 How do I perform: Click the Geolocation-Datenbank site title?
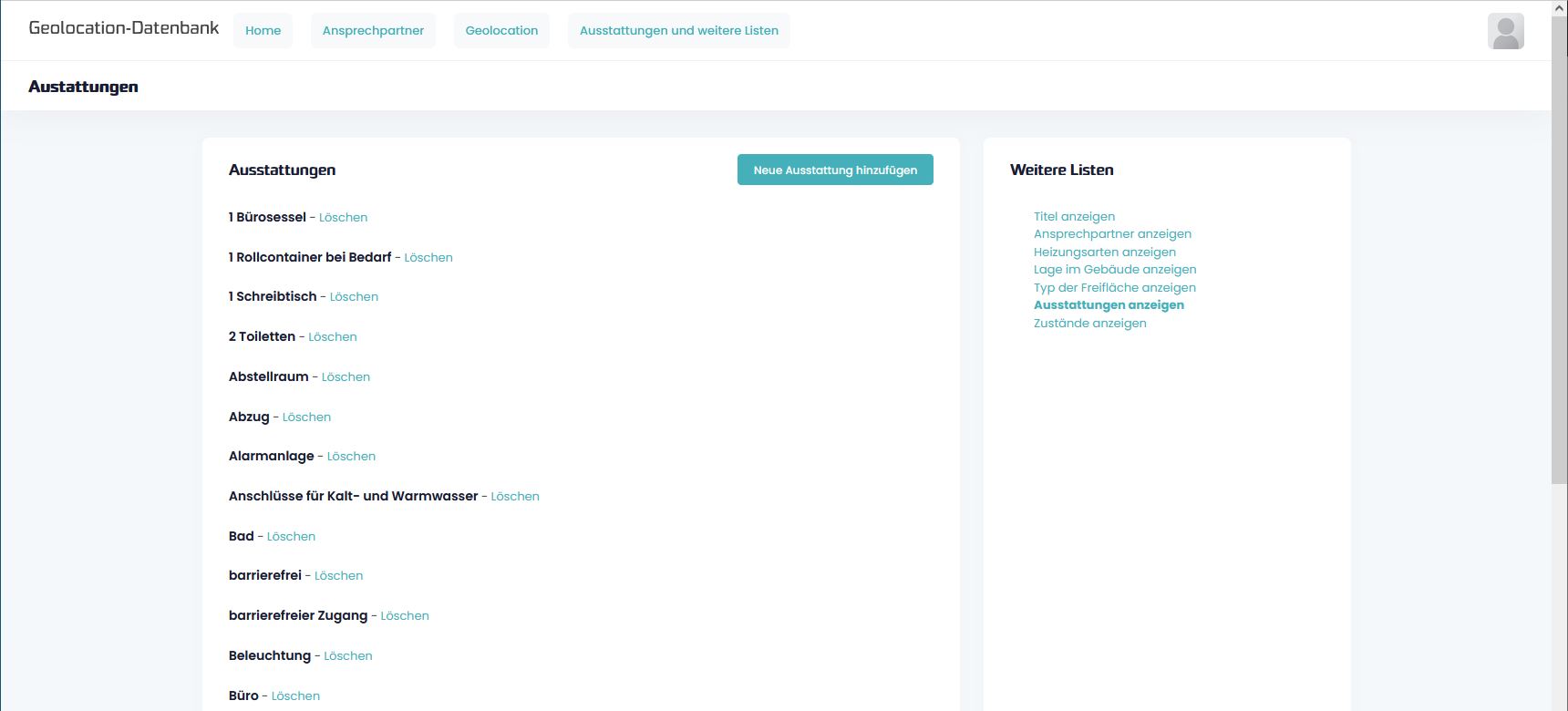click(x=124, y=28)
